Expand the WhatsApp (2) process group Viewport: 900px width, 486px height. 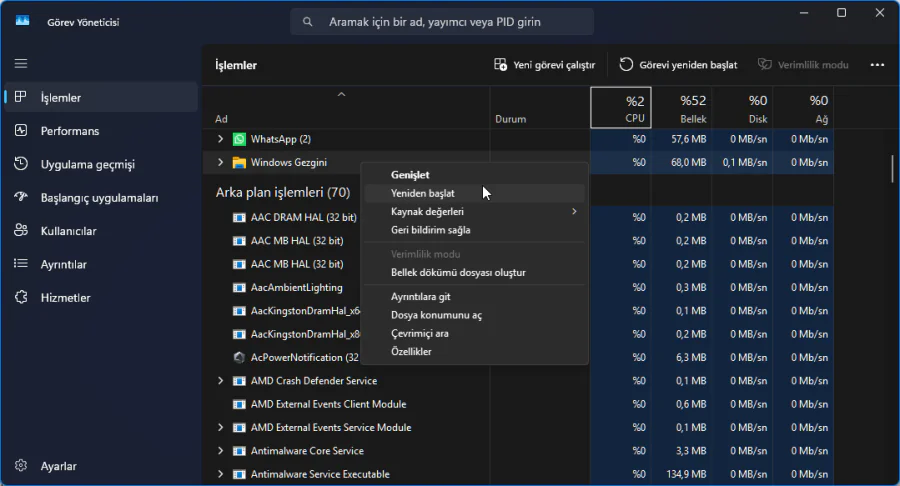tap(220, 139)
